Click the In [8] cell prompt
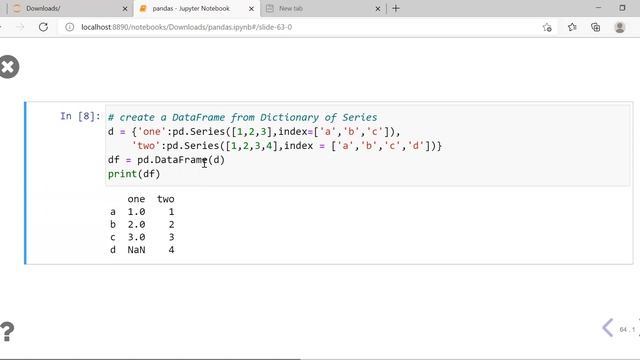Viewport: 640px width, 360px height. coord(80,116)
